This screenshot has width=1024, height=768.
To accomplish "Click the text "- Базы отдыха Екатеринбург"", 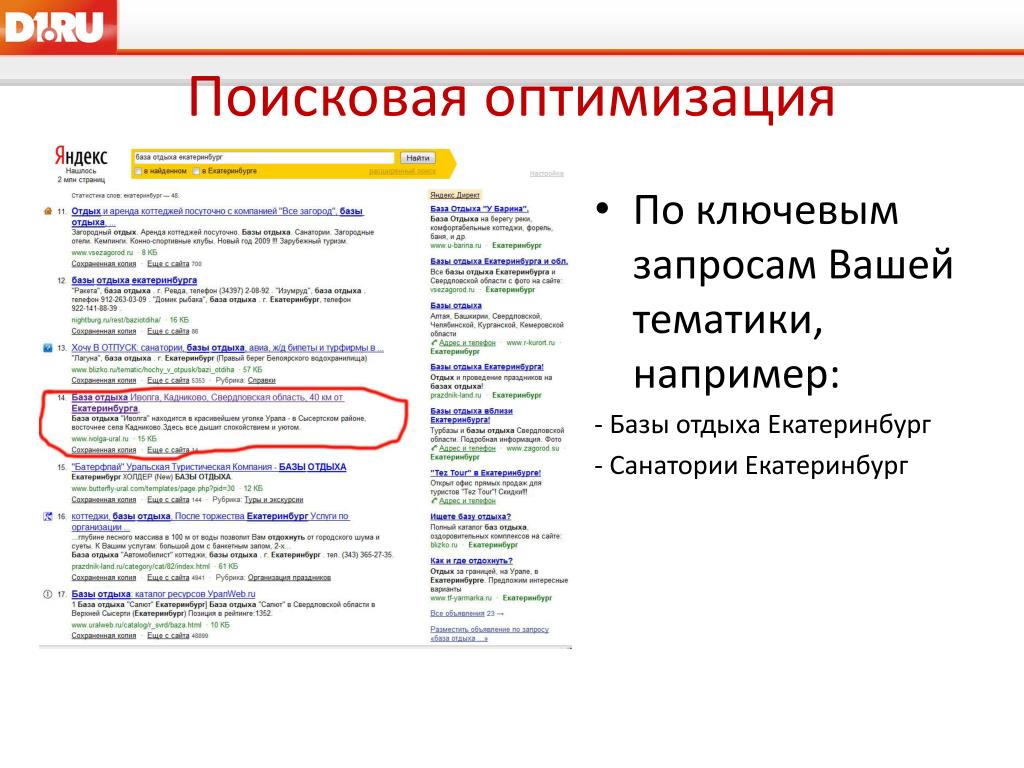I will (763, 425).
